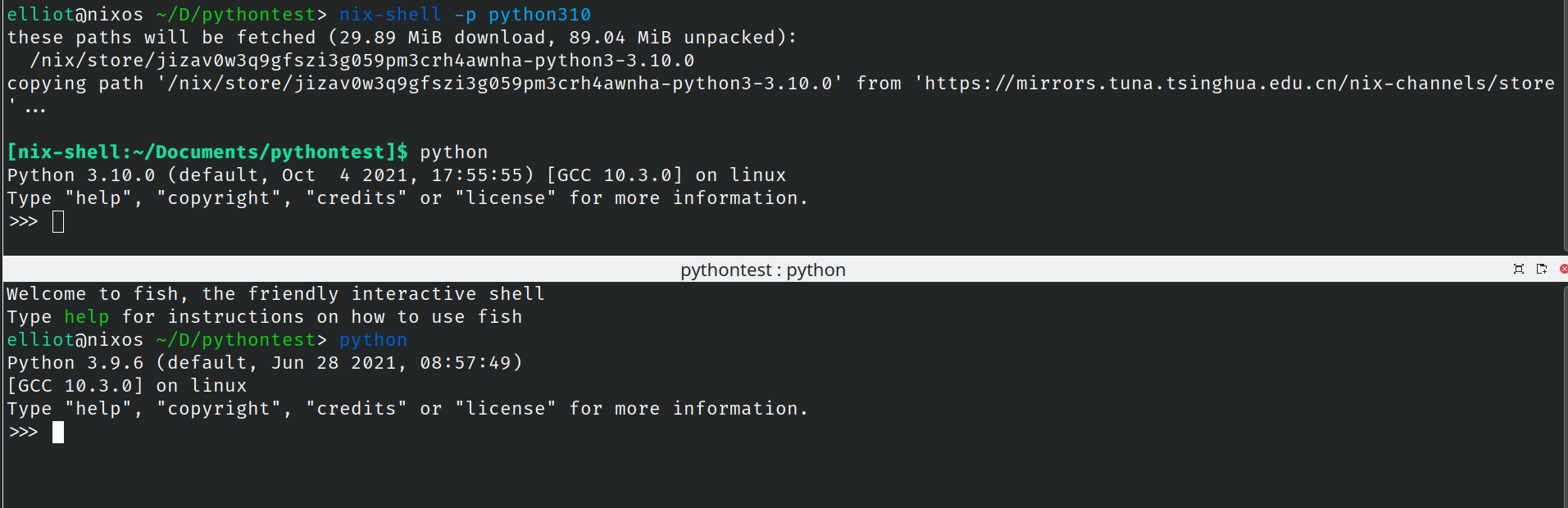The image size is (1568, 508).
Task: Click the Python 3.10.0 version line
Action: [x=396, y=175]
